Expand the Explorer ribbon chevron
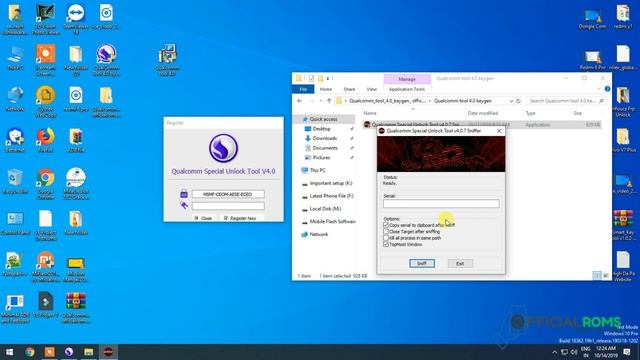The width and height of the screenshot is (640, 360). click(x=599, y=89)
